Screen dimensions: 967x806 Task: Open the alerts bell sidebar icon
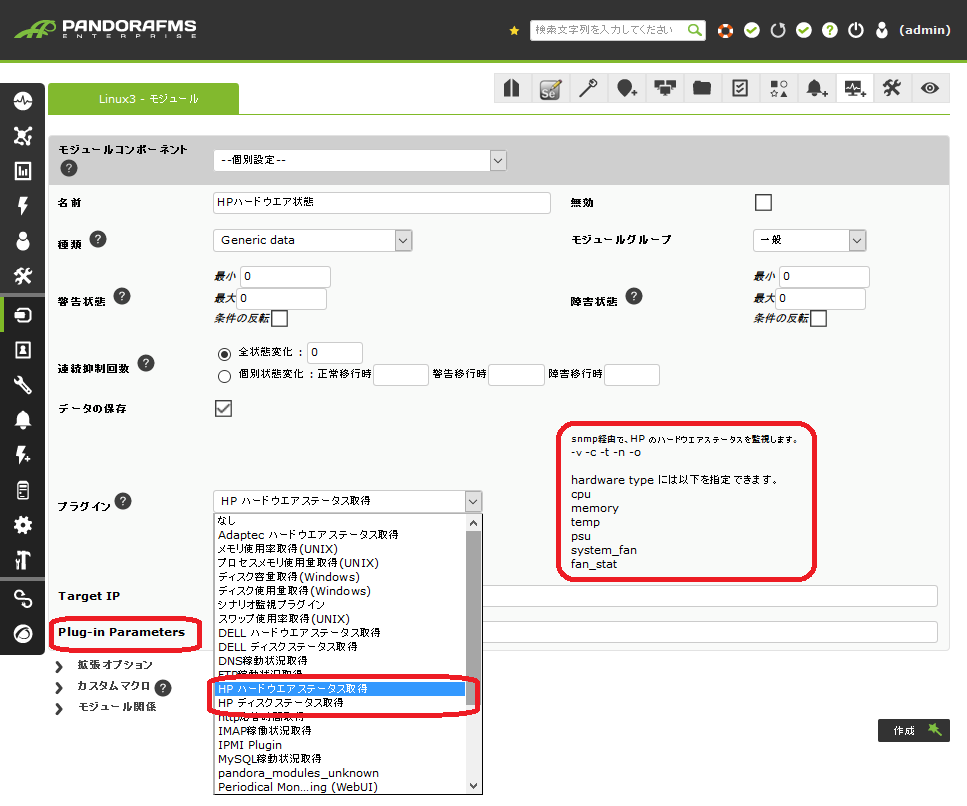23,420
